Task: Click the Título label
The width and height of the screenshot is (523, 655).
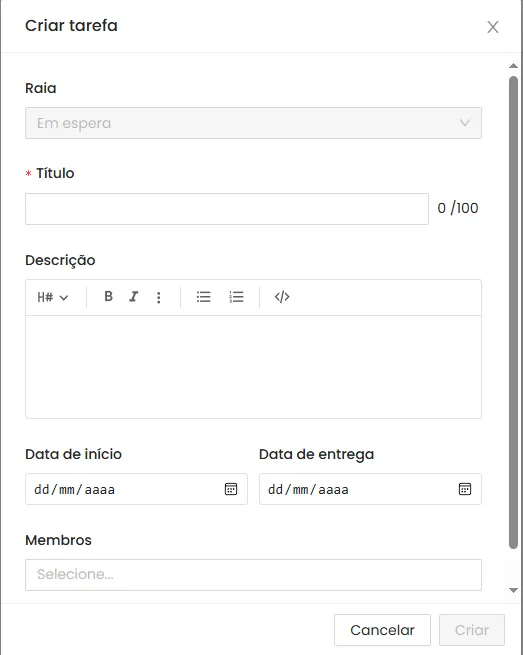Action: point(55,173)
